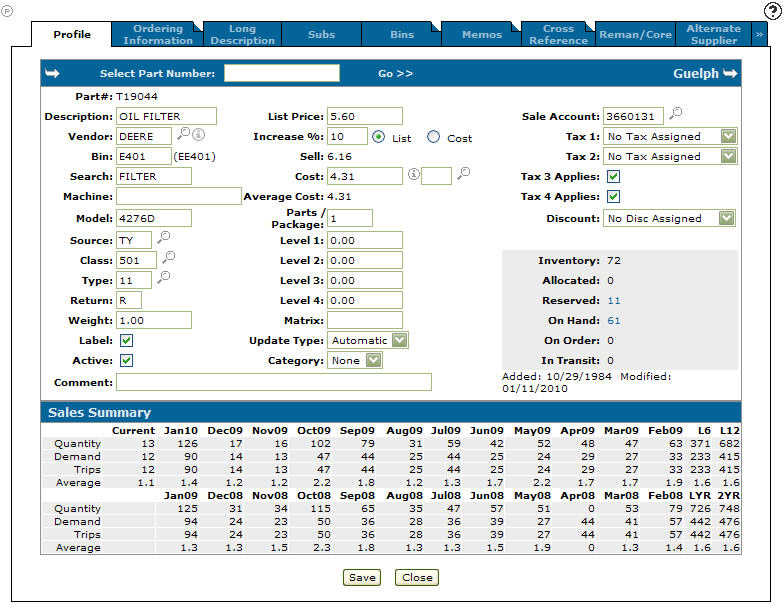Click the Sale Account field
This screenshot has height=609, width=783.
633,116
